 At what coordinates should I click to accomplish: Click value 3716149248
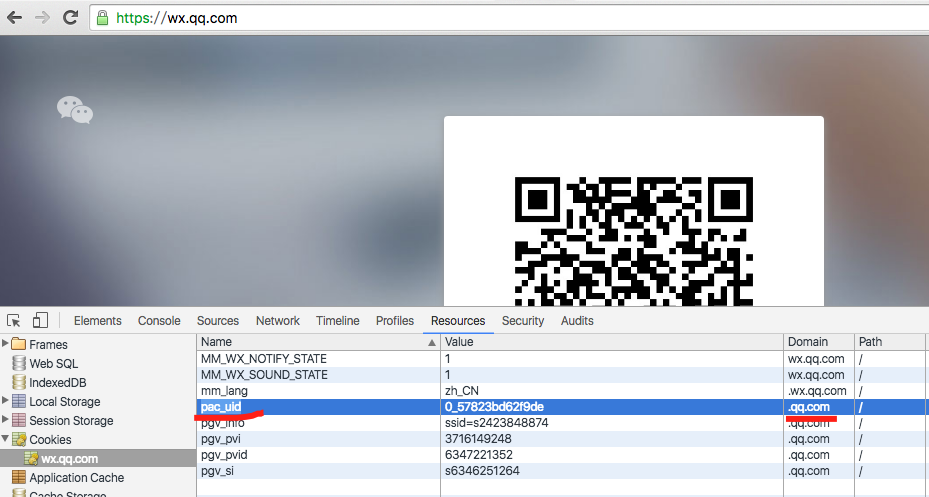tap(478, 439)
